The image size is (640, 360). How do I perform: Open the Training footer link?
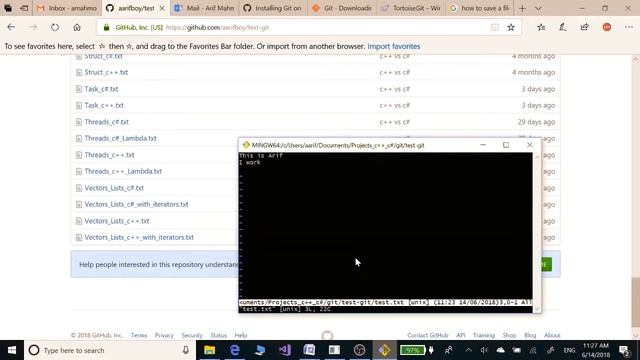[483, 335]
